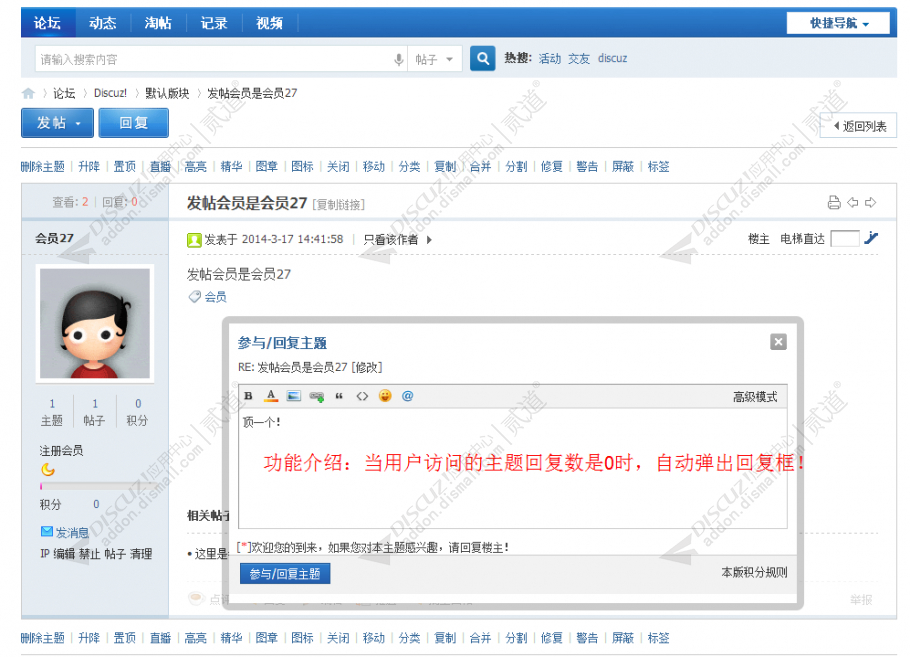Toggle bold formatting in the reply editor
Image resolution: width=910 pixels, height=657 pixels.
click(247, 395)
